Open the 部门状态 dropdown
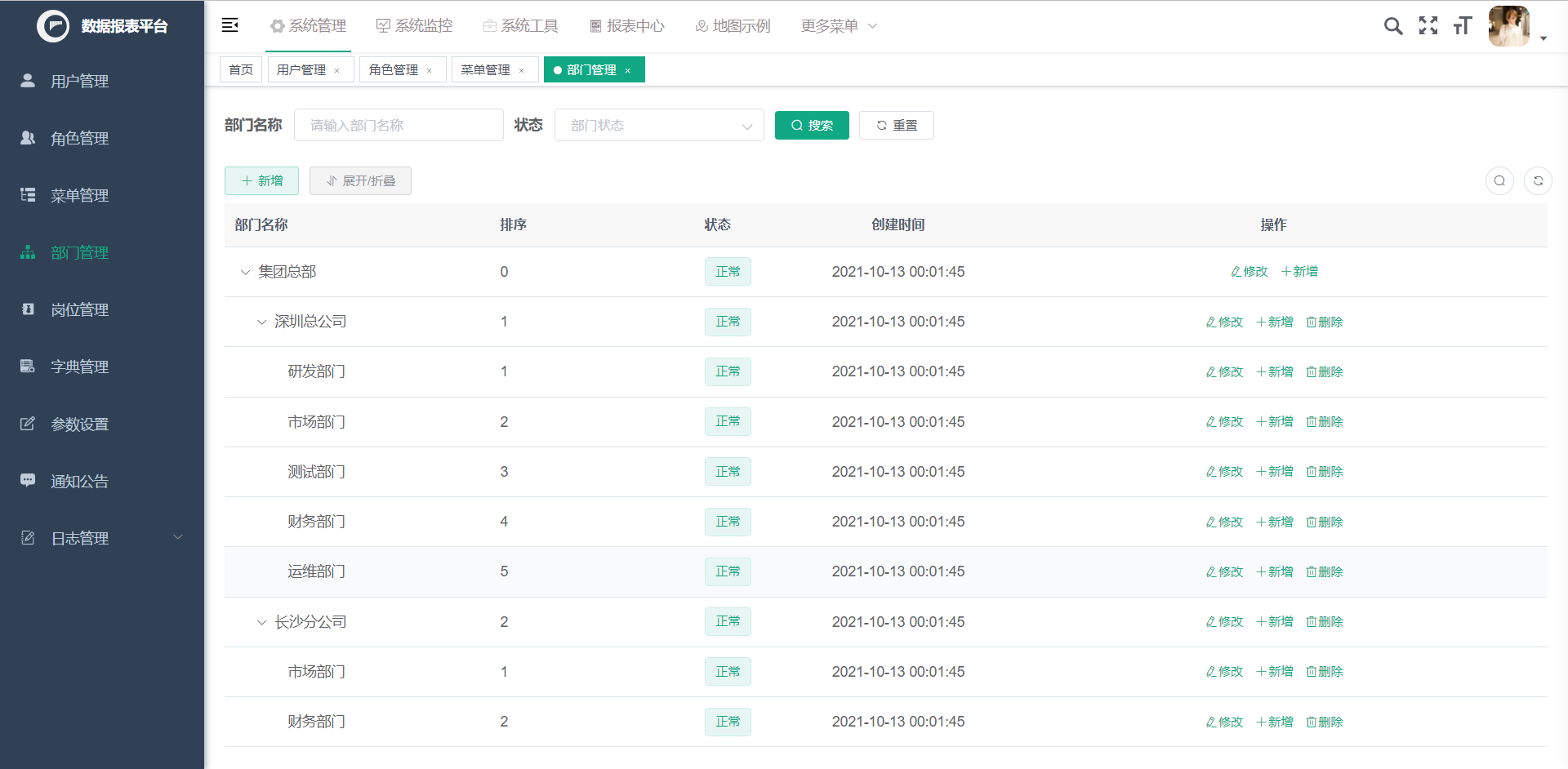The height and width of the screenshot is (769, 1568). (x=658, y=125)
